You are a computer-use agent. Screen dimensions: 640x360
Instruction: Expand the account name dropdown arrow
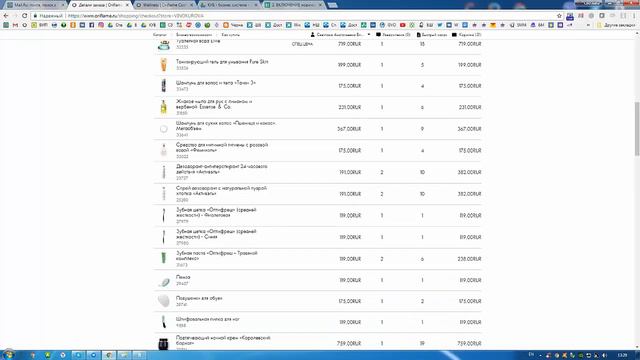pos(369,35)
